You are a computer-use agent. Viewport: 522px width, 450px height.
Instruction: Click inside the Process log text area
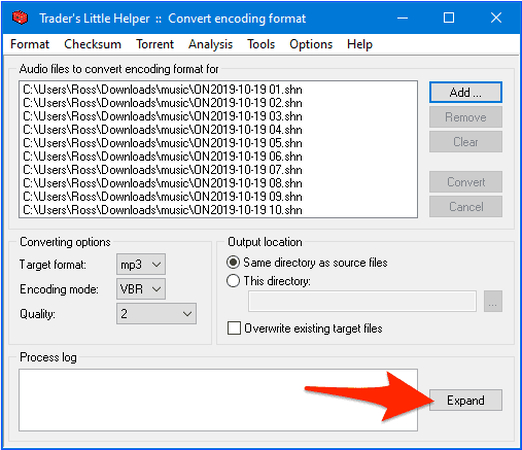(x=218, y=400)
